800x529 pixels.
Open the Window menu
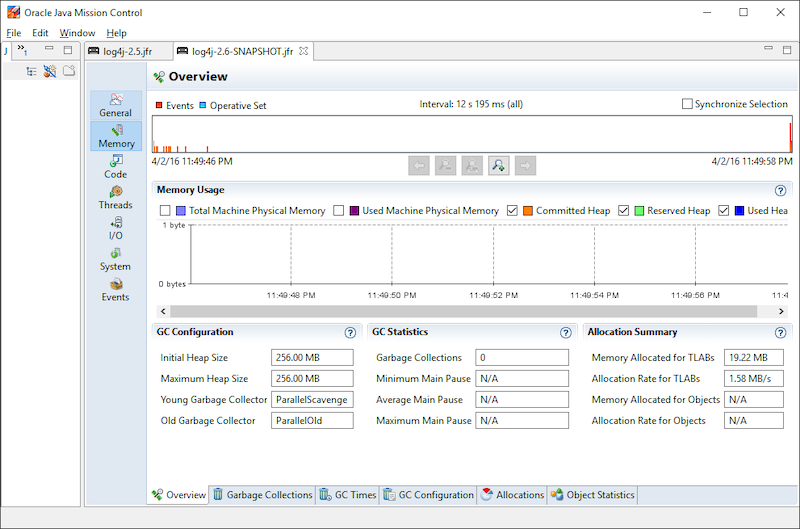(77, 33)
